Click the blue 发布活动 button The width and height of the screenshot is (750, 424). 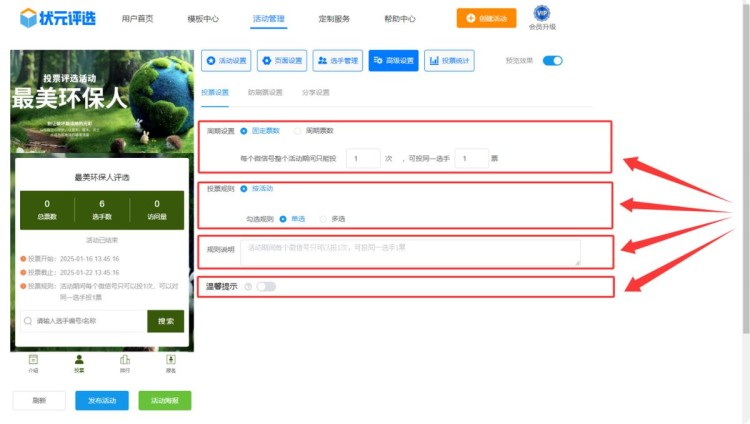coord(101,400)
